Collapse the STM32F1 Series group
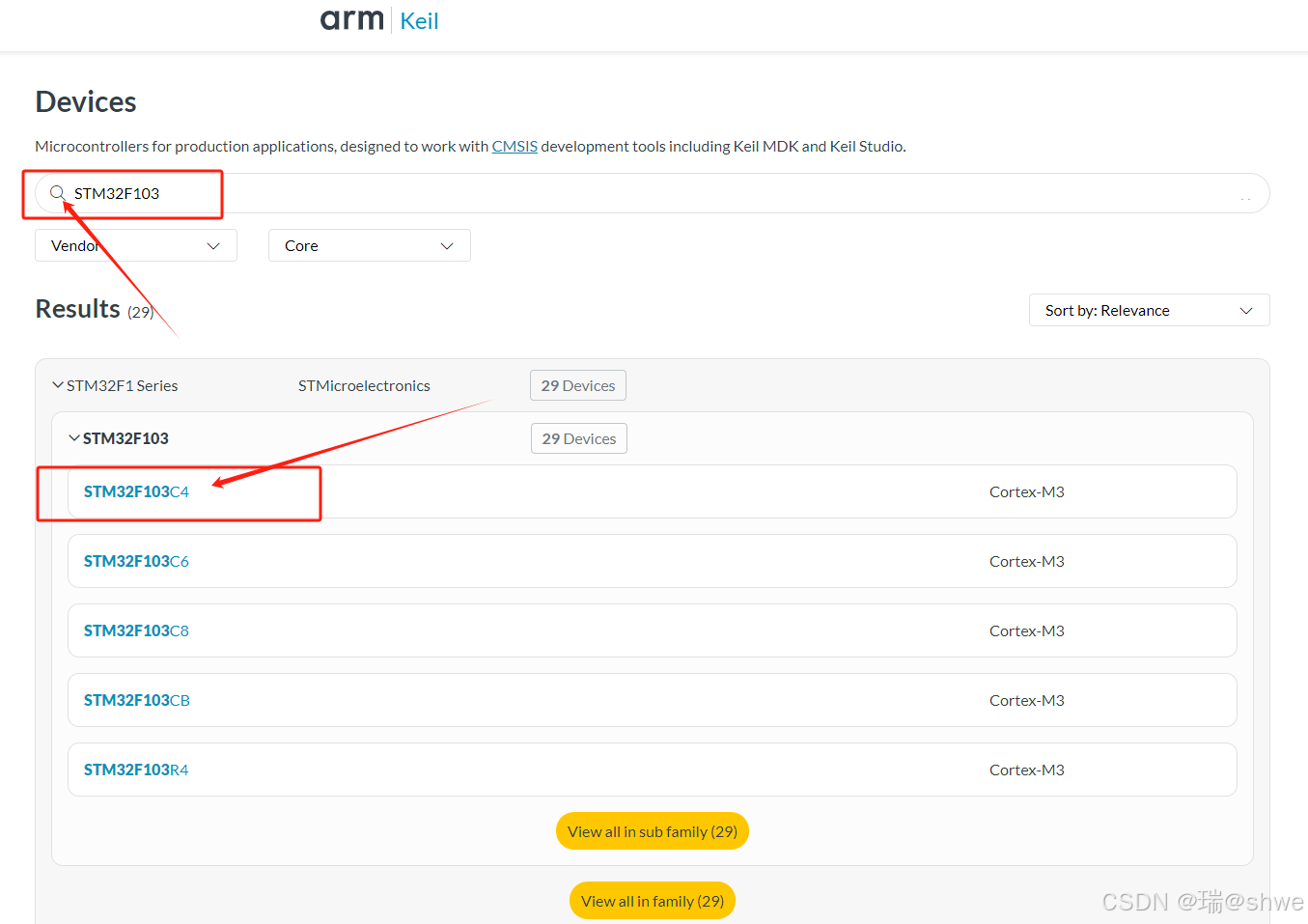The height and width of the screenshot is (924, 1308). [x=58, y=385]
